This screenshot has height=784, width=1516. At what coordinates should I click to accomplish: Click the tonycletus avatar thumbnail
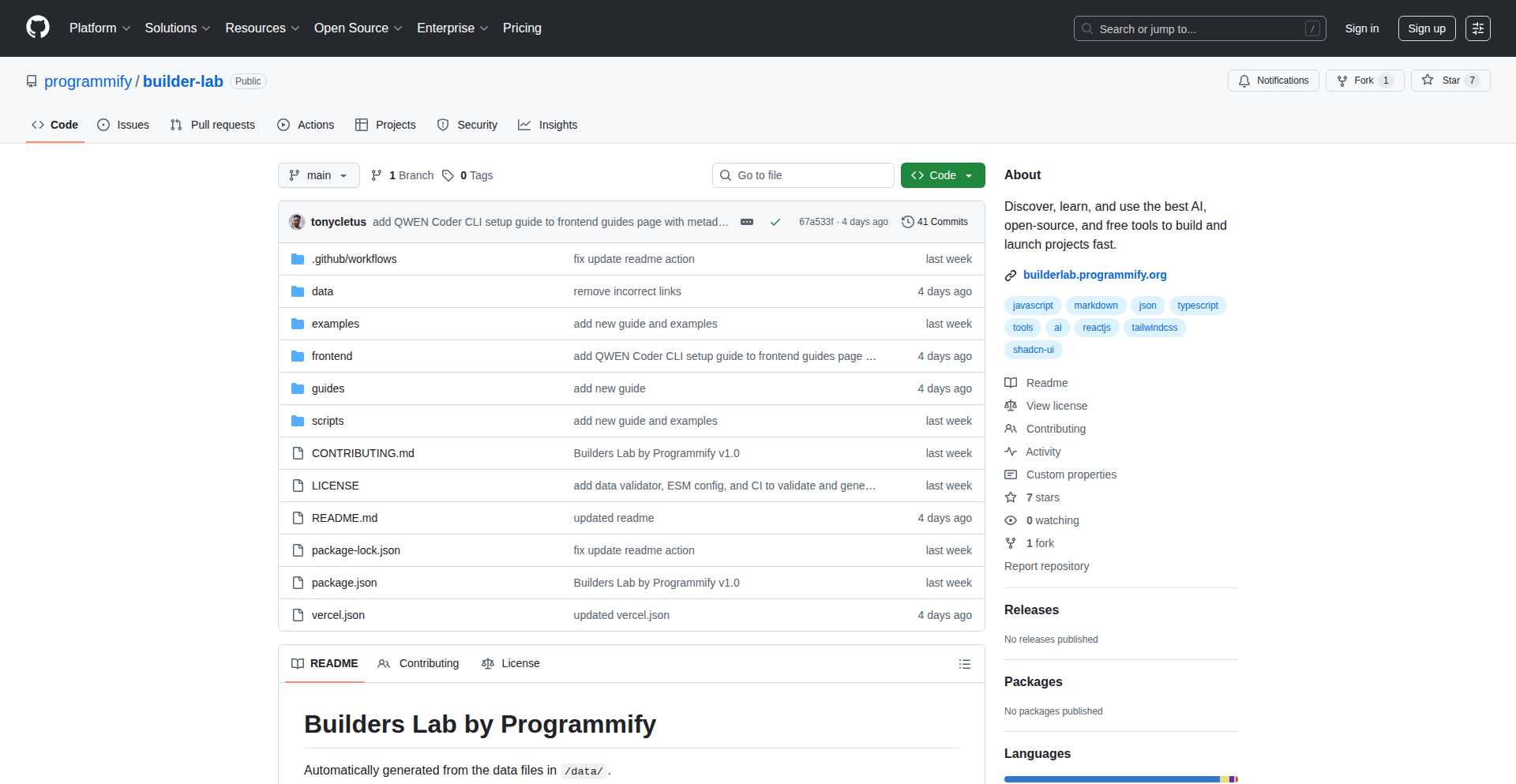point(297,222)
